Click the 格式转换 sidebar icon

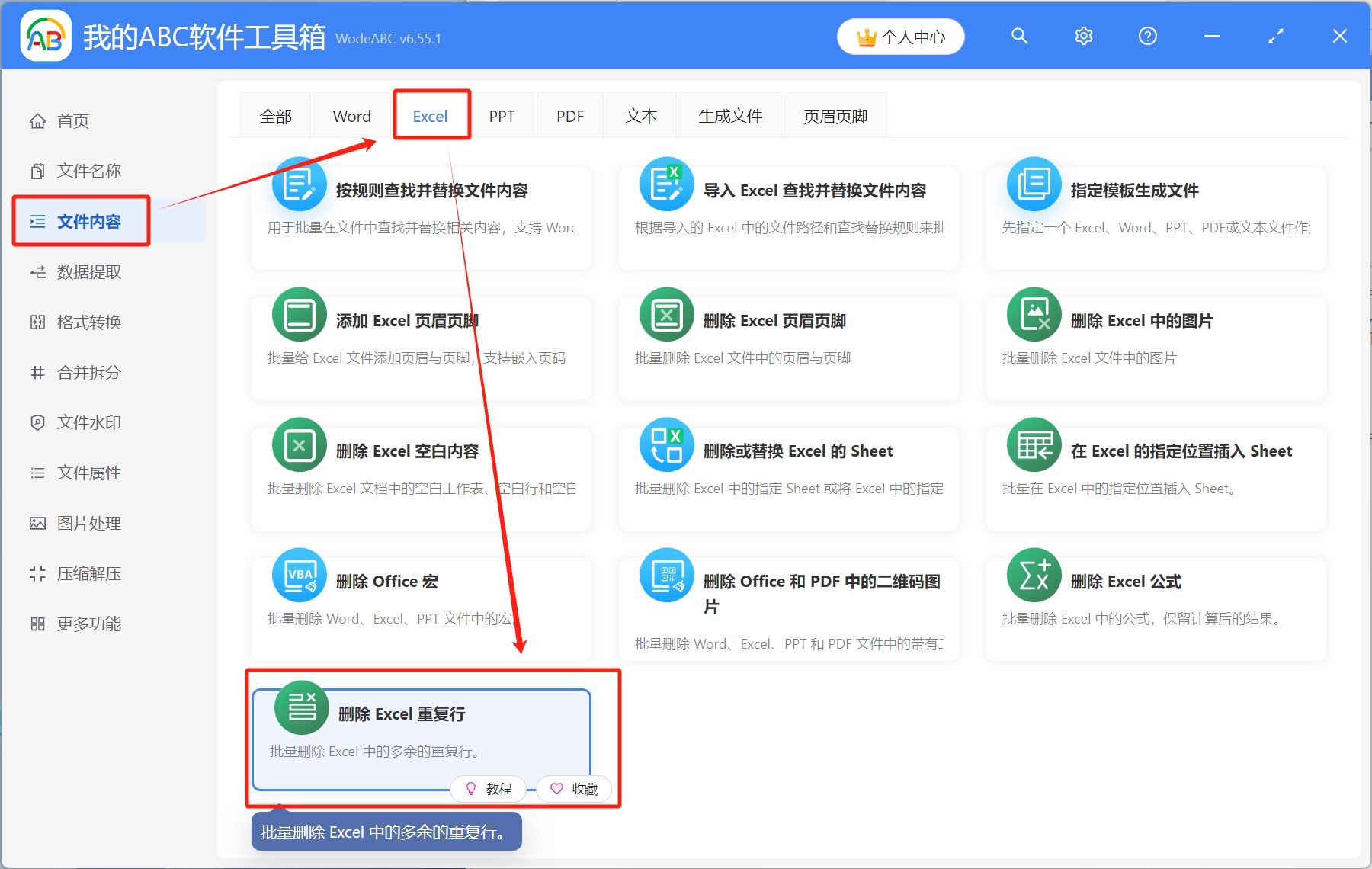[x=37, y=322]
